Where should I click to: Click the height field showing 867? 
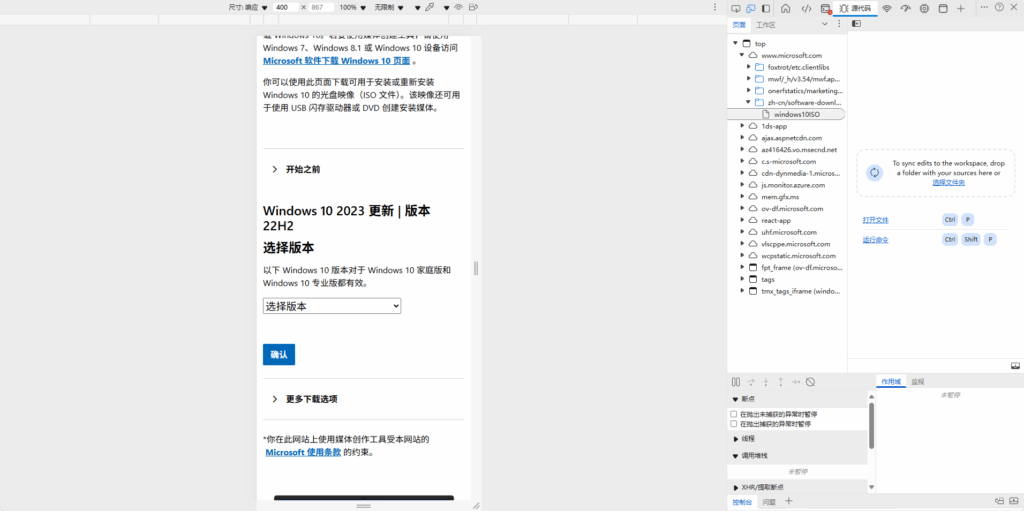(321, 7)
